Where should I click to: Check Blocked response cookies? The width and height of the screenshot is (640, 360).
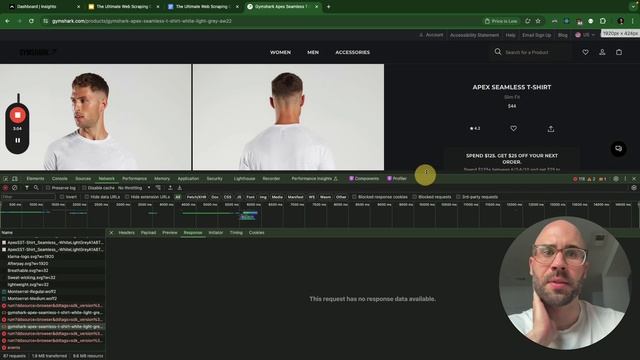(x=354, y=197)
